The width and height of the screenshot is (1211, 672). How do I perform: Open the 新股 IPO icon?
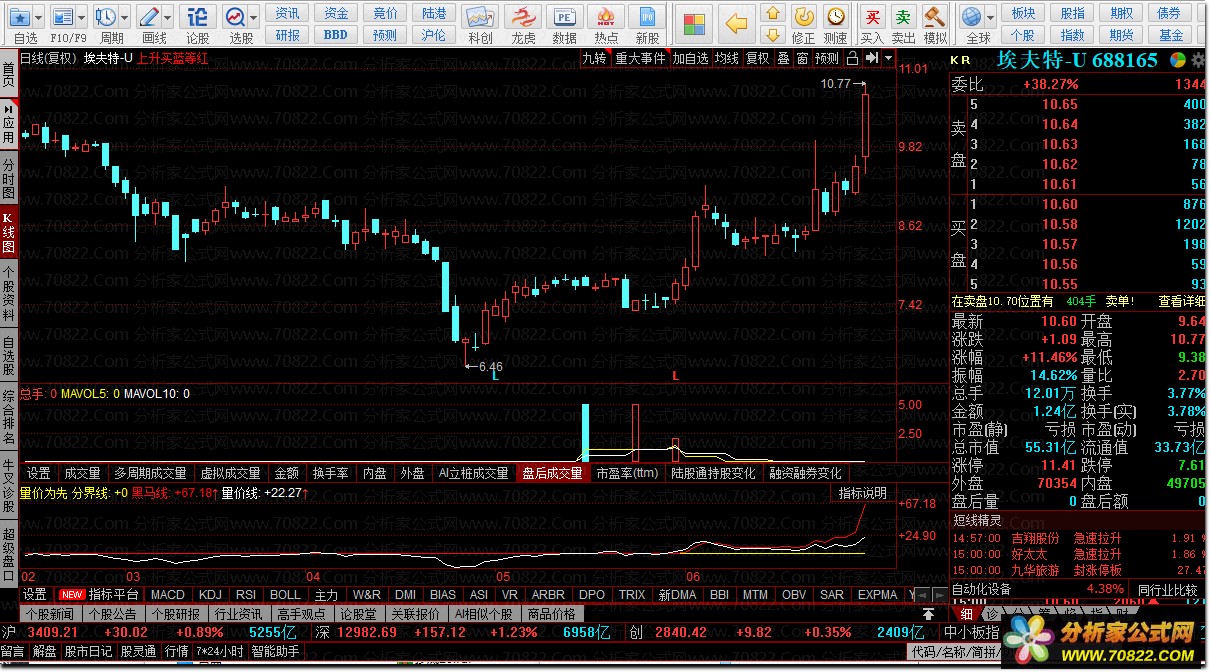pyautogui.click(x=647, y=18)
